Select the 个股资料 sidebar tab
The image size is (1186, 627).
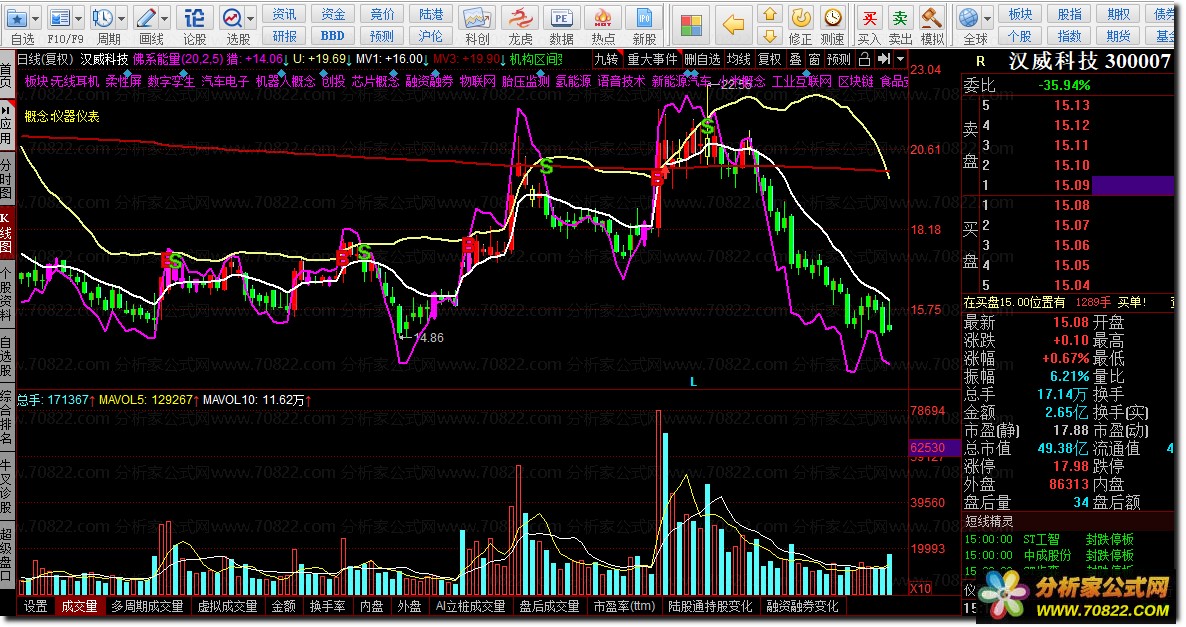(x=6, y=293)
